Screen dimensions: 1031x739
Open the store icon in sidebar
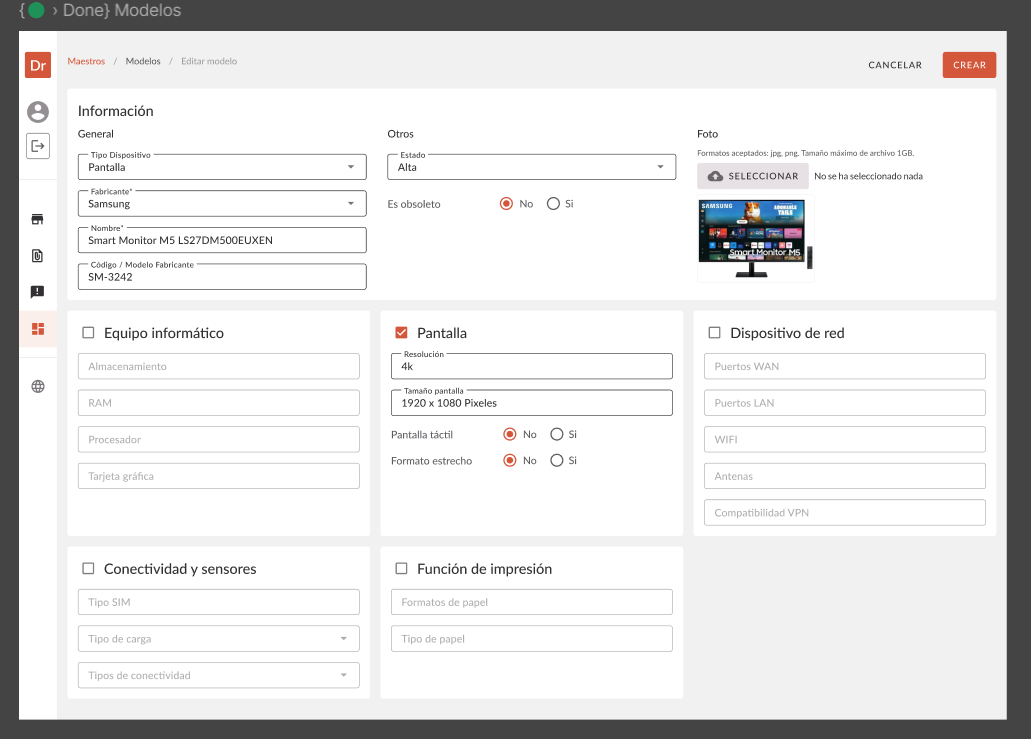click(x=38, y=219)
